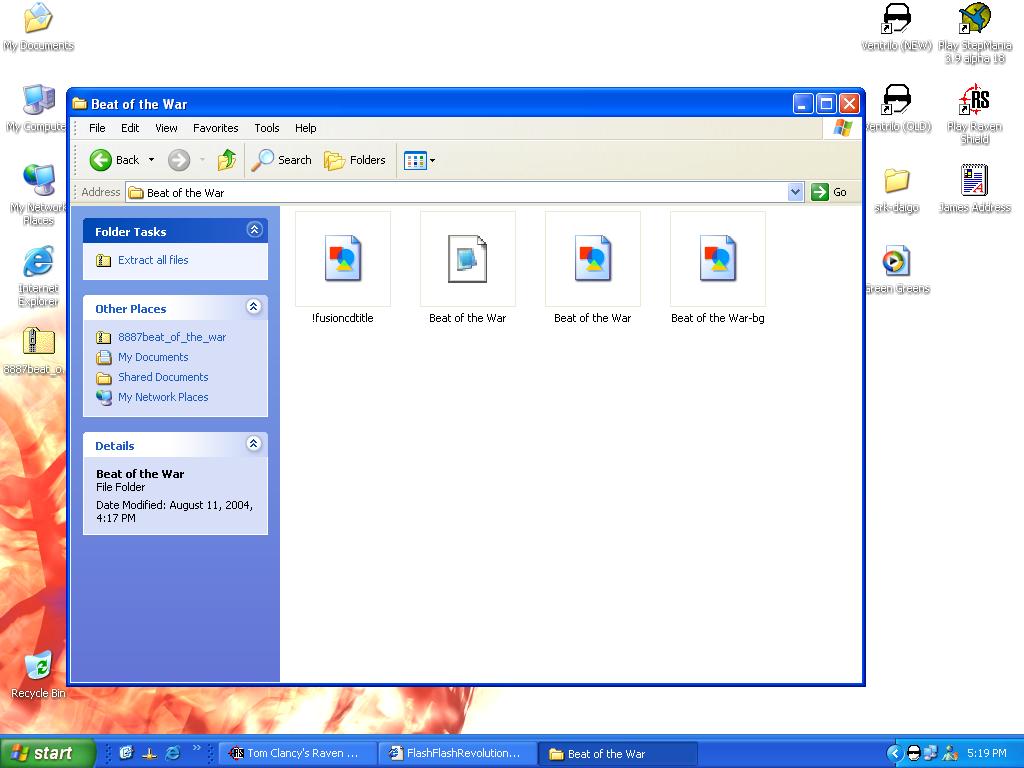The image size is (1024, 768).
Task: Select the !fusioncdtitle image file
Action: 343,268
